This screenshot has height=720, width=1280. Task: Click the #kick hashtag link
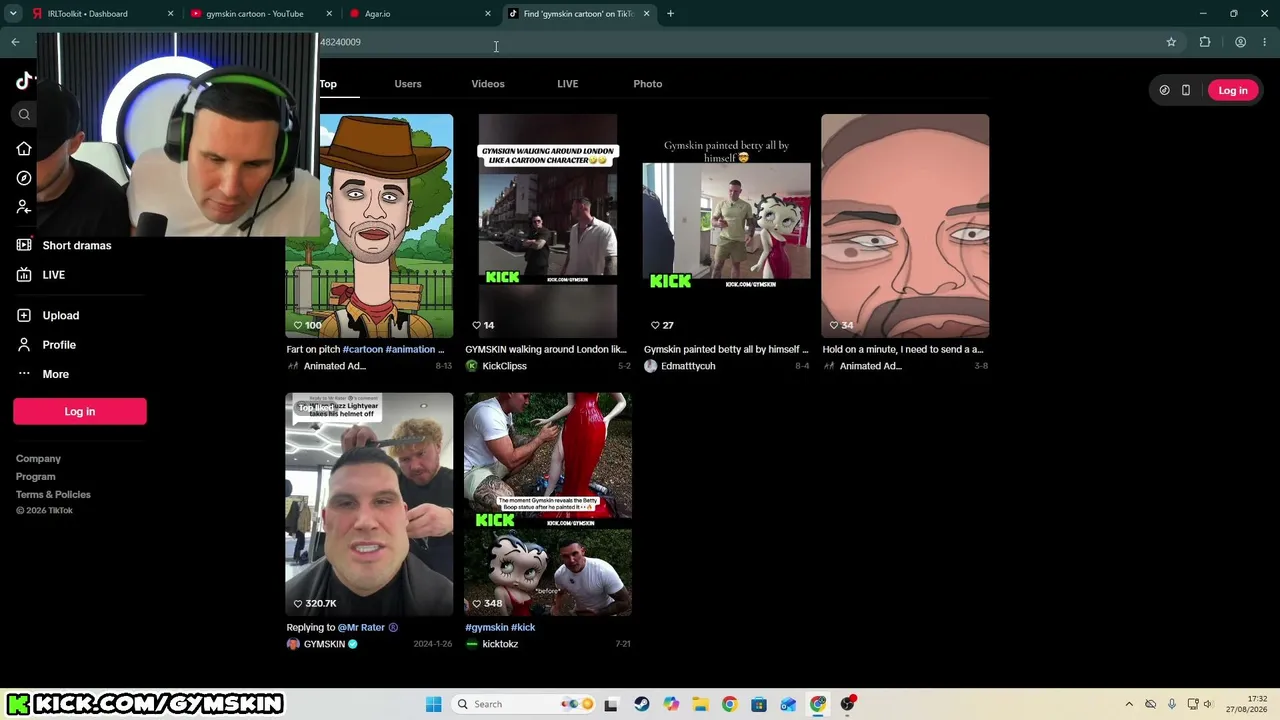click(x=523, y=628)
